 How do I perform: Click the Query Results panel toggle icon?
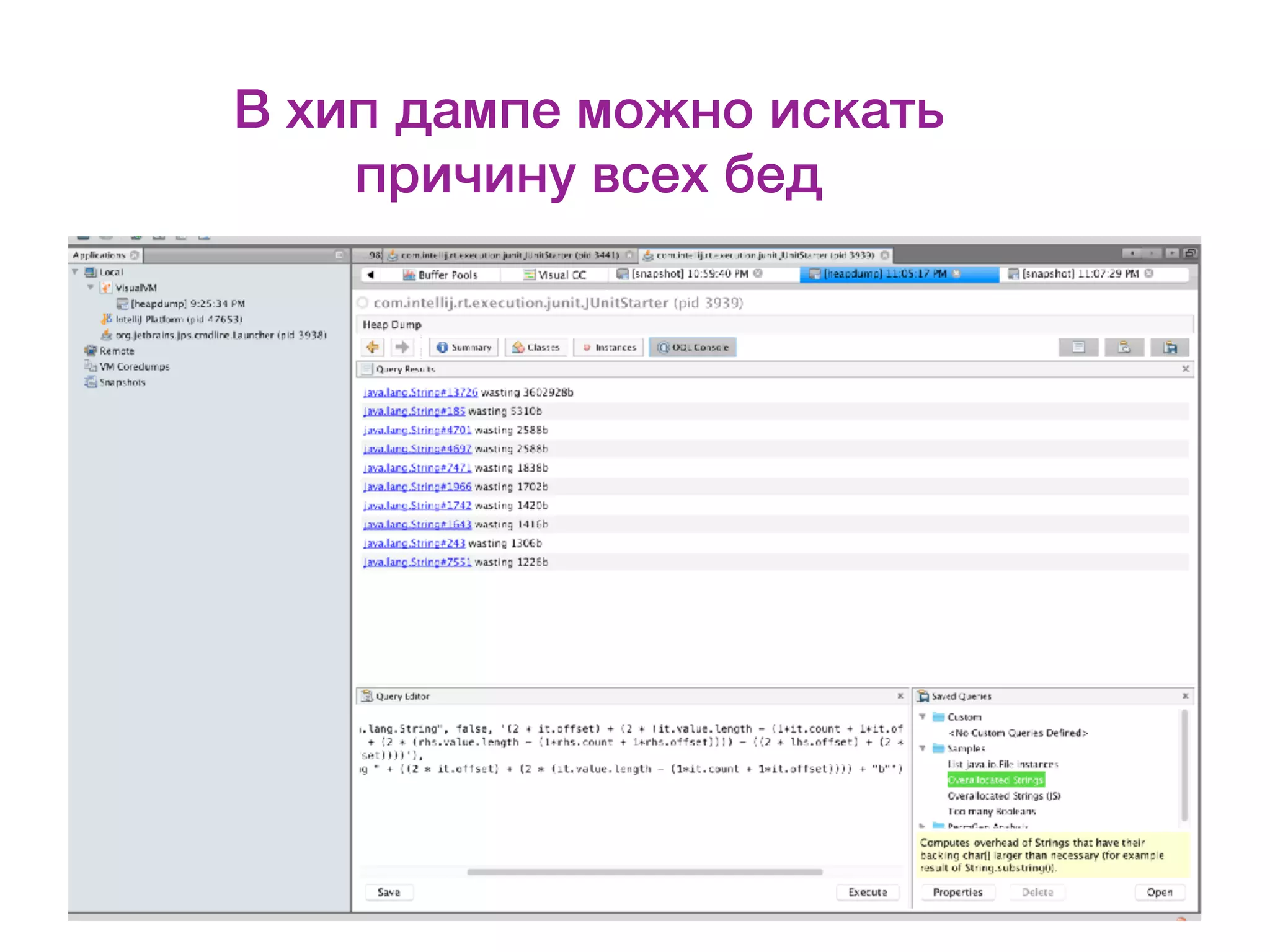1078,347
